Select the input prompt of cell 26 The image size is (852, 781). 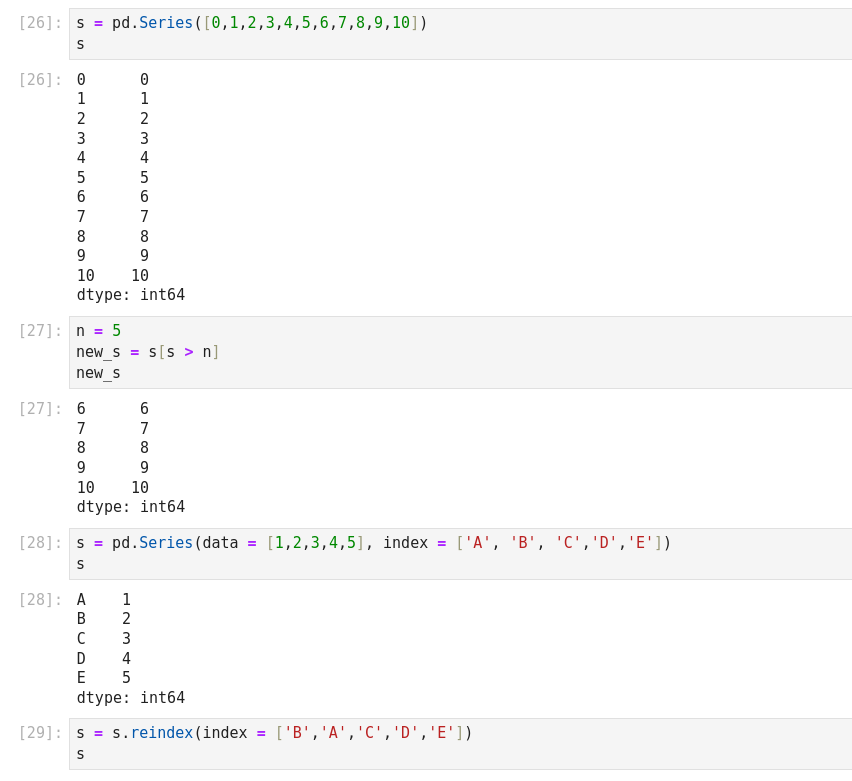40,23
